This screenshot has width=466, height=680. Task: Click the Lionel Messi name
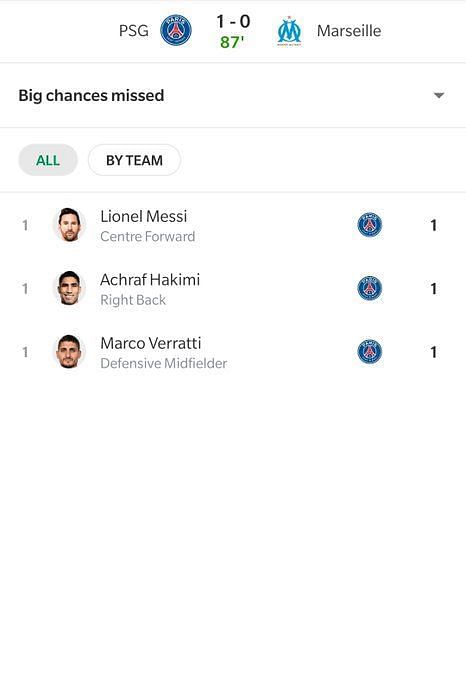143,216
